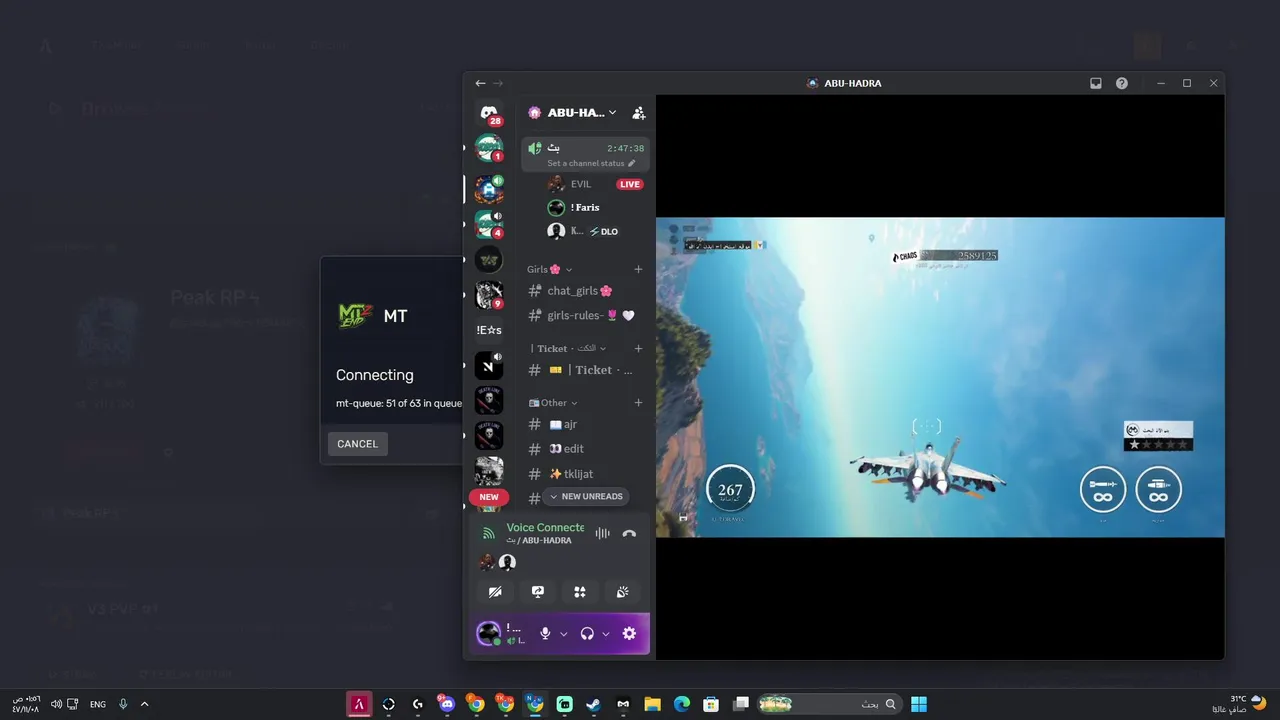1280x720 pixels.
Task: Click the red NEW servers pill
Action: point(489,497)
